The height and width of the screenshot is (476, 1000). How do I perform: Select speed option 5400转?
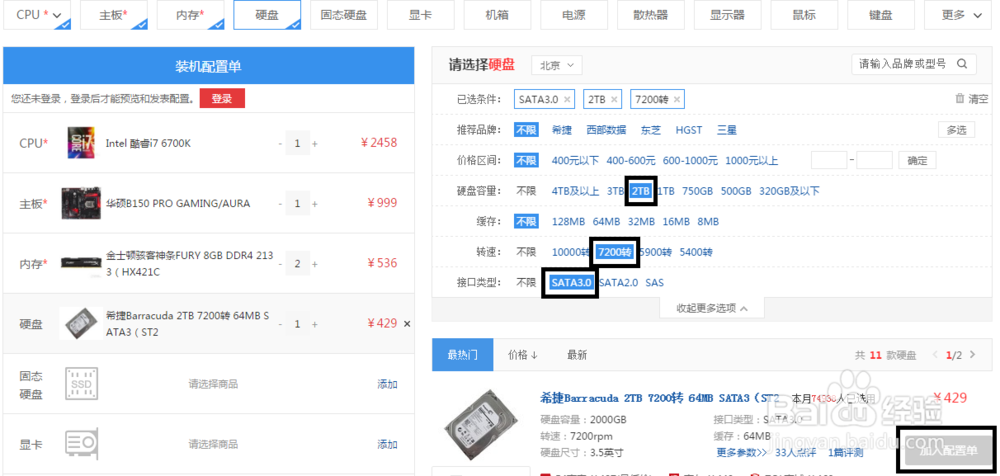tap(696, 252)
